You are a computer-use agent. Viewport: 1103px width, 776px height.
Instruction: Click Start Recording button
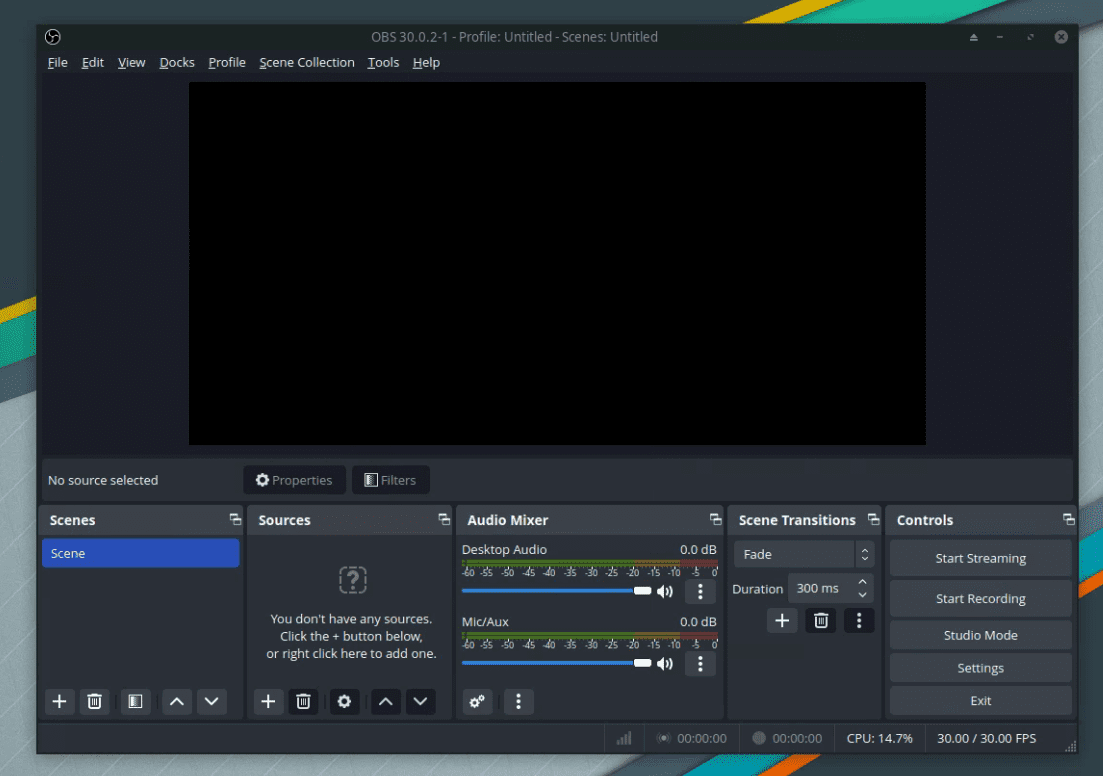coord(980,599)
